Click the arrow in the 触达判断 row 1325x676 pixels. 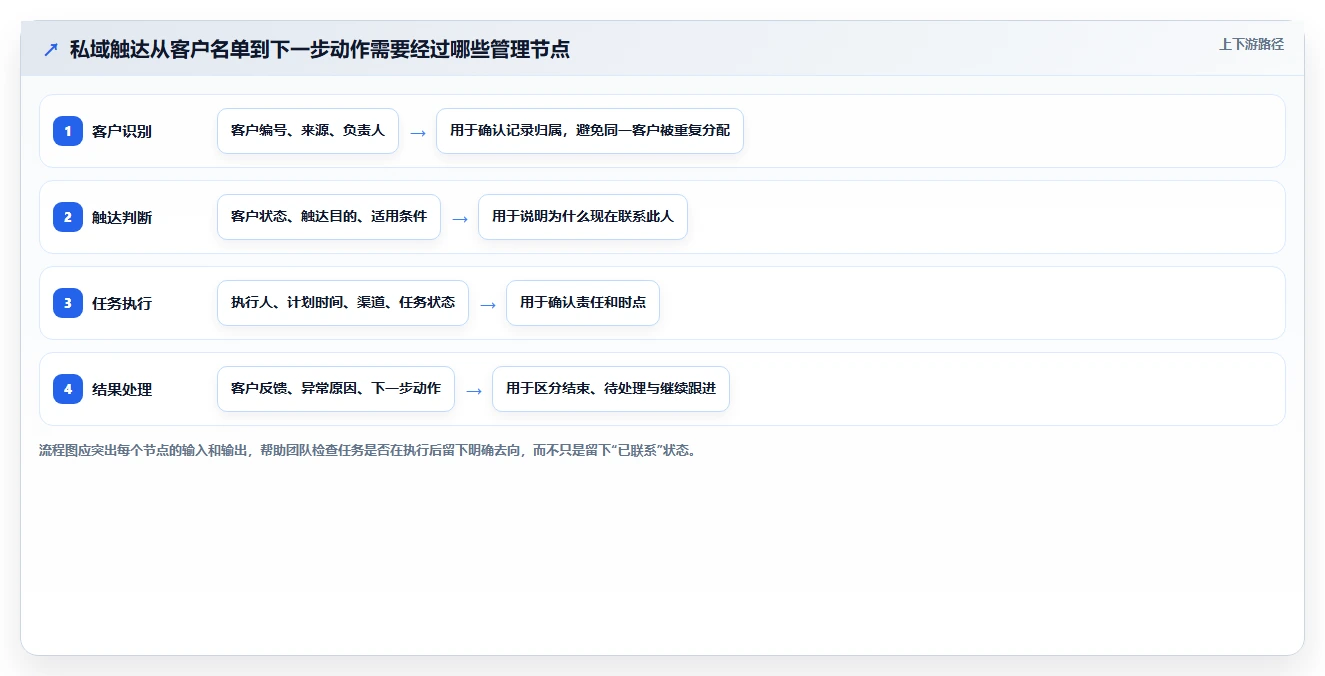coord(460,218)
